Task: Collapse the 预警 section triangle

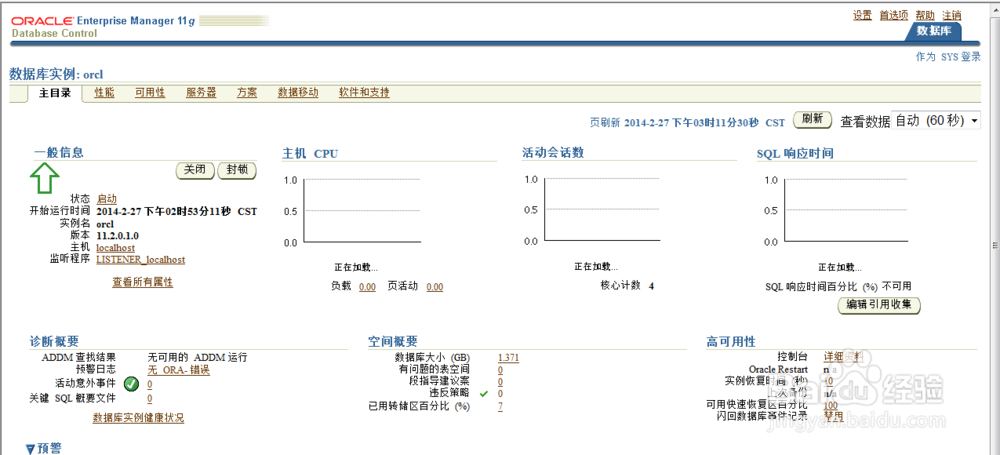Action: 30,449
